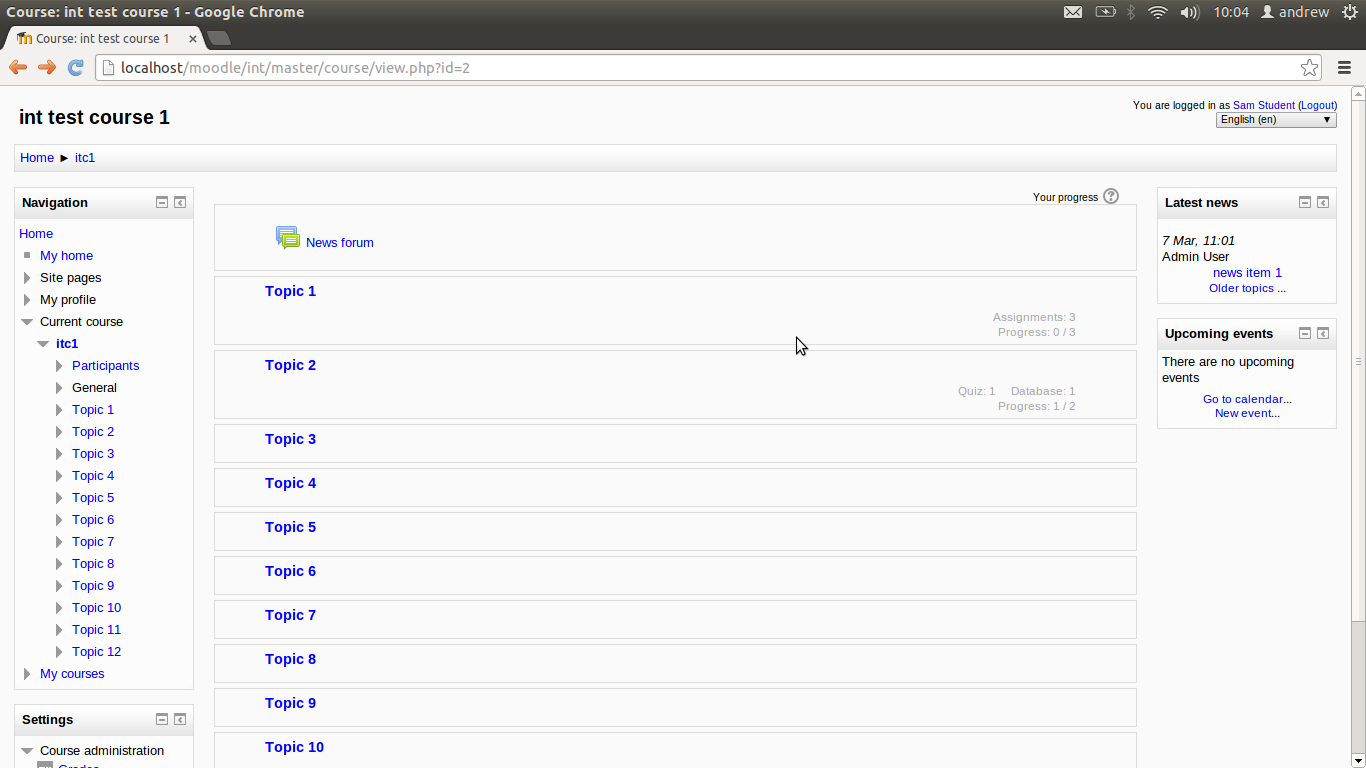Reload the page with the refresh icon
Viewport: 1366px width, 768px height.
coord(75,67)
